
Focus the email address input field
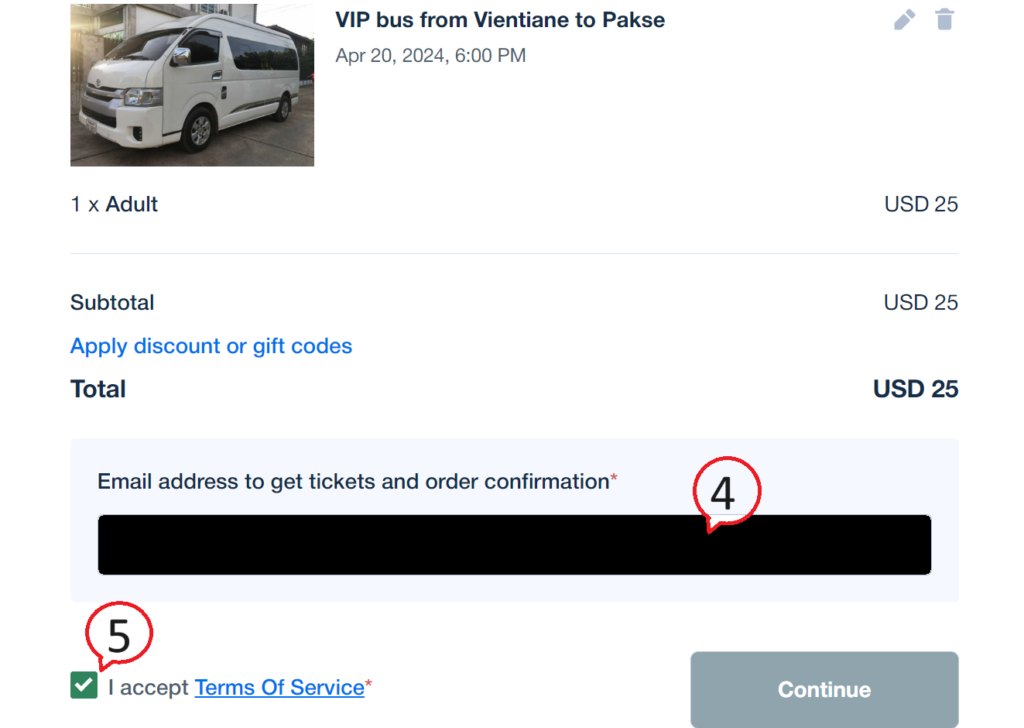coord(515,545)
